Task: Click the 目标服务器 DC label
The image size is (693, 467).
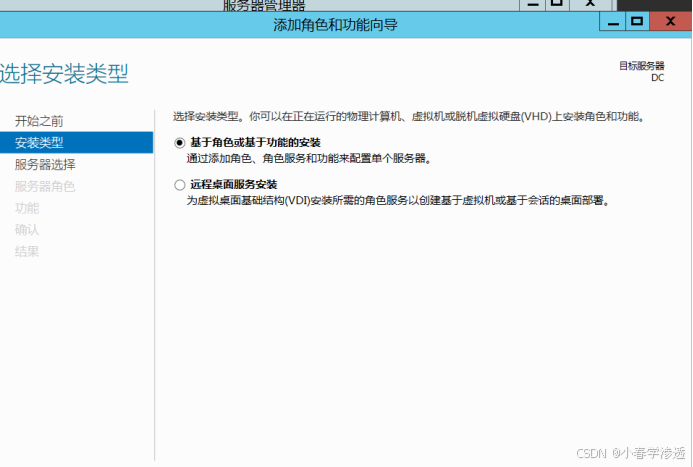Action: coord(641,72)
